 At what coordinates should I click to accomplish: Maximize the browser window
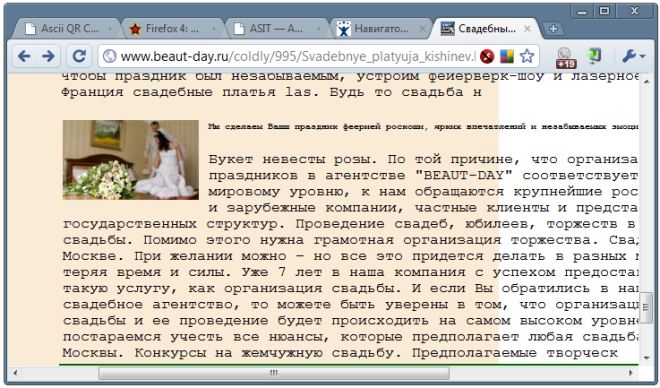(x=604, y=11)
